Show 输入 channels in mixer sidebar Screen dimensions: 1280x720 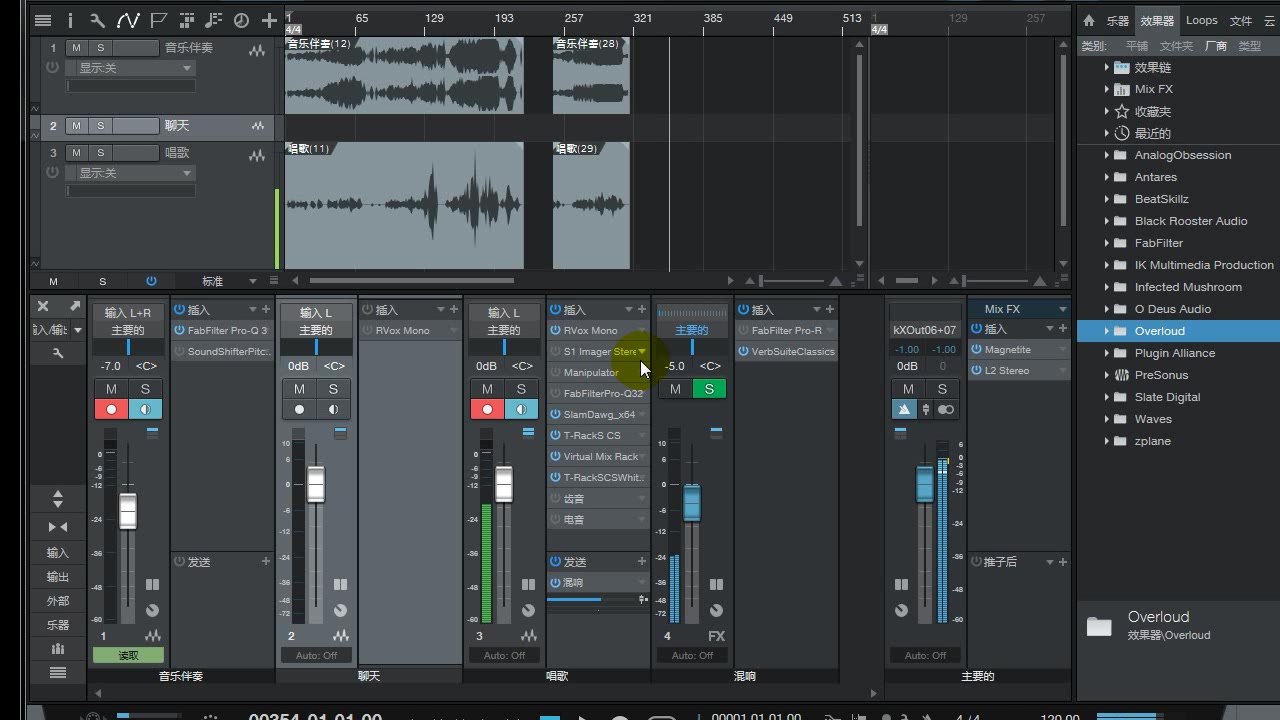coord(58,553)
